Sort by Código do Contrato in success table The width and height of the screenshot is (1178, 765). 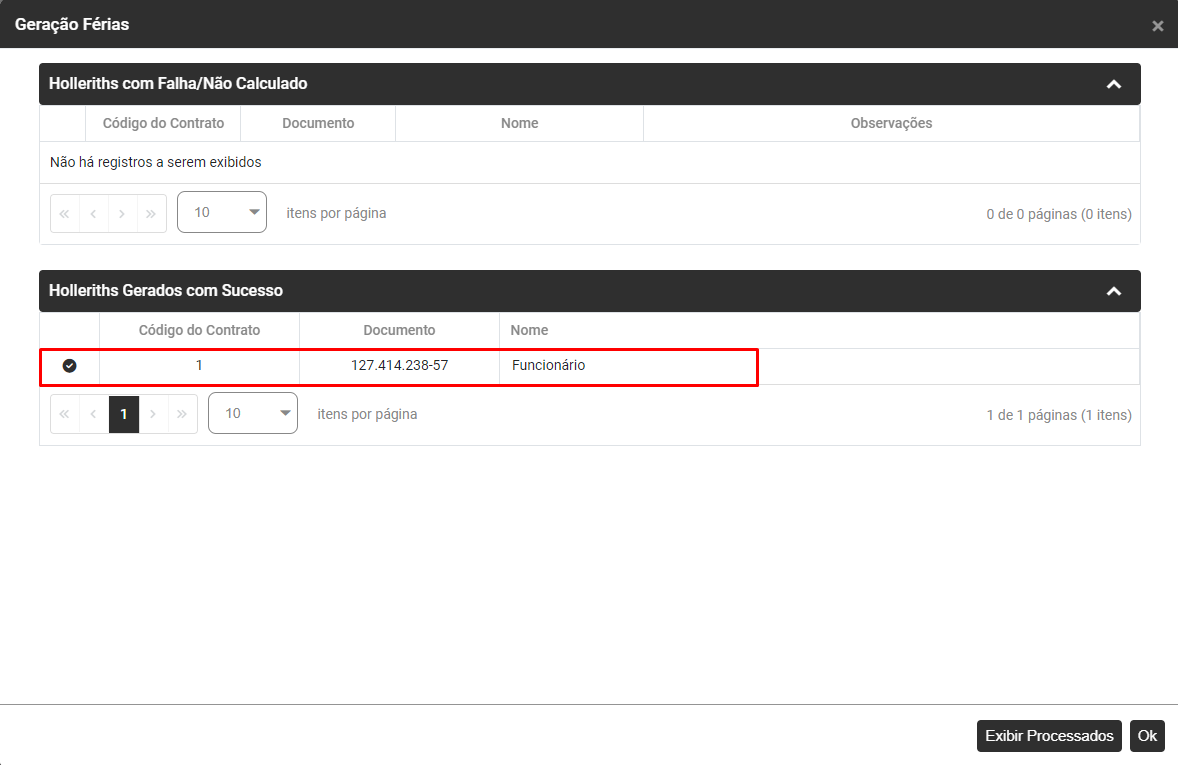click(199, 330)
